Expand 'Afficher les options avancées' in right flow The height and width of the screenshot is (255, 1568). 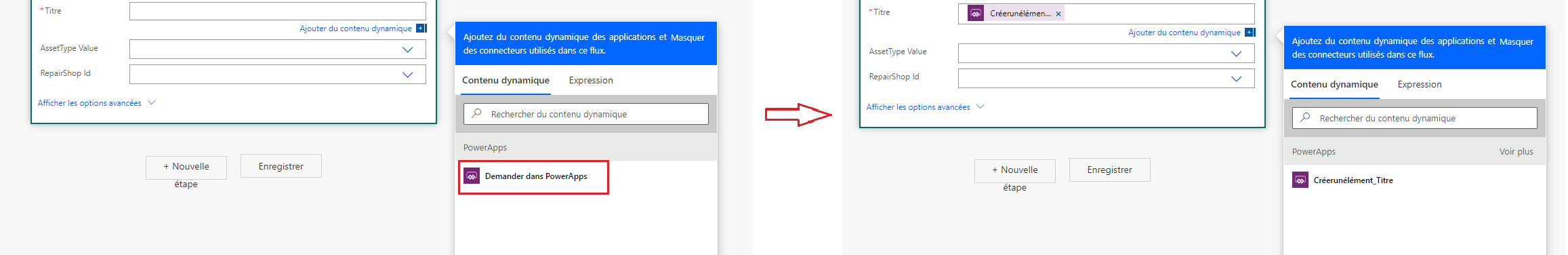(925, 107)
